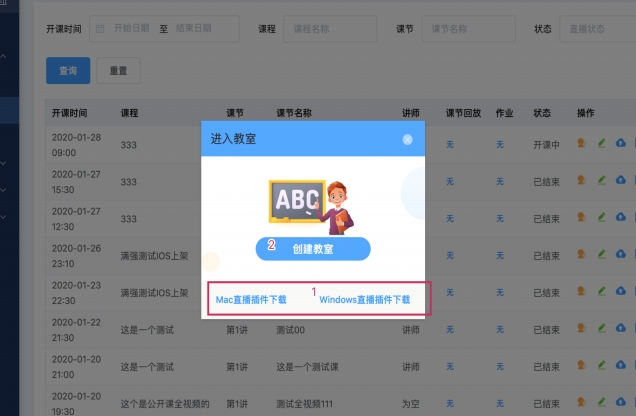Click the cloud upload icon in the 09:00 row
This screenshot has width=636, height=416.
pos(621,143)
